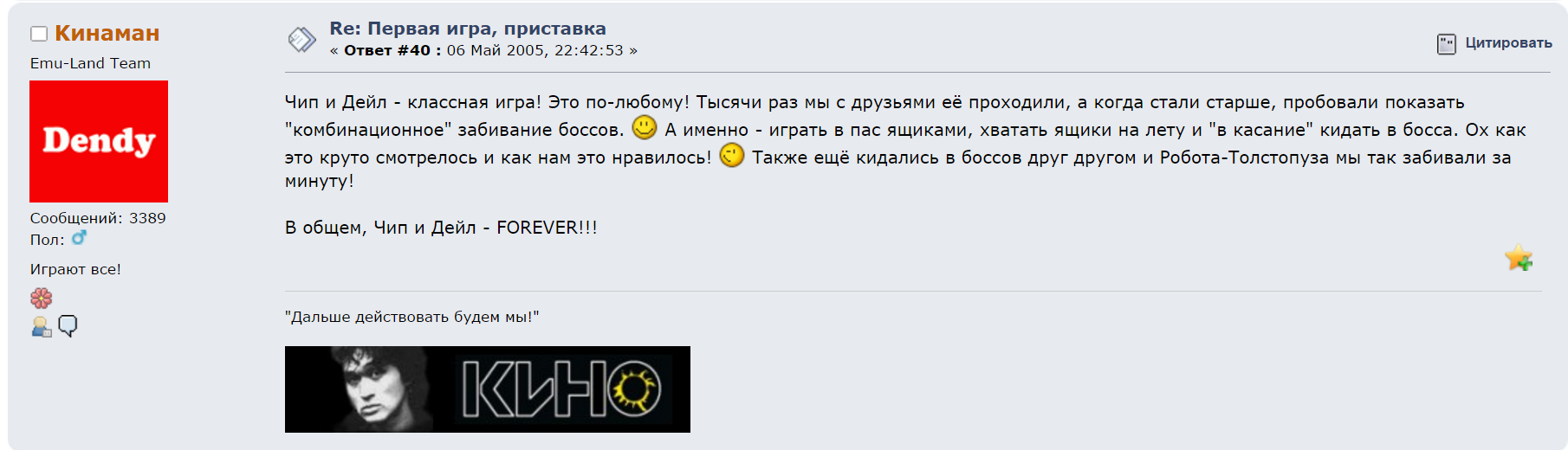This screenshot has width=1568, height=450.
Task: Click the winking emoticon after 'нравилось!'
Action: [x=732, y=155]
